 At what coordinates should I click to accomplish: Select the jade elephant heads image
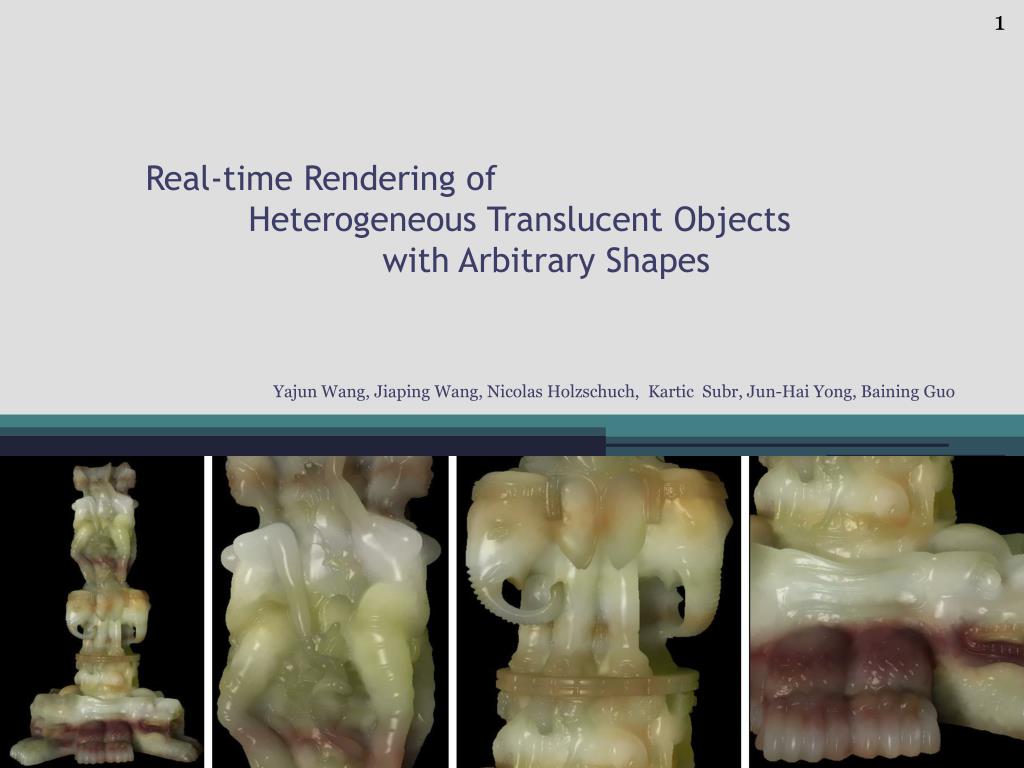pos(599,612)
